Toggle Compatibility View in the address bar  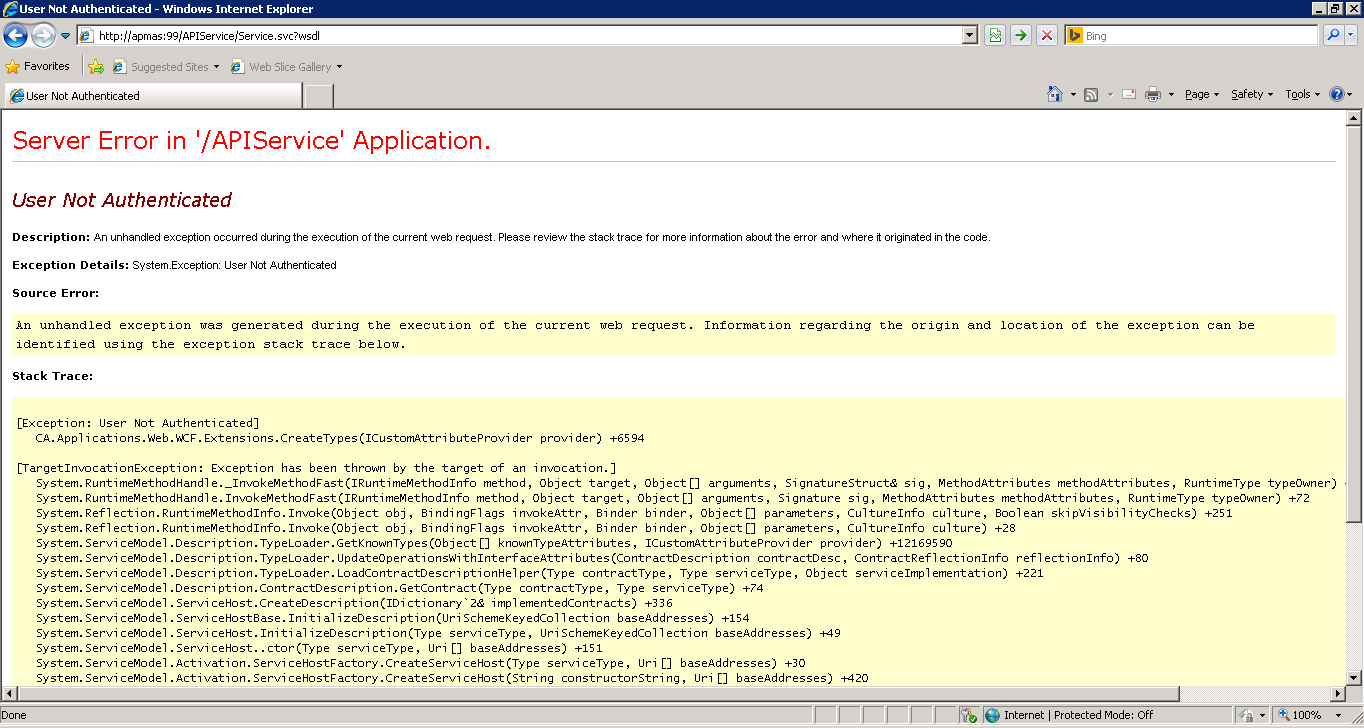[993, 35]
